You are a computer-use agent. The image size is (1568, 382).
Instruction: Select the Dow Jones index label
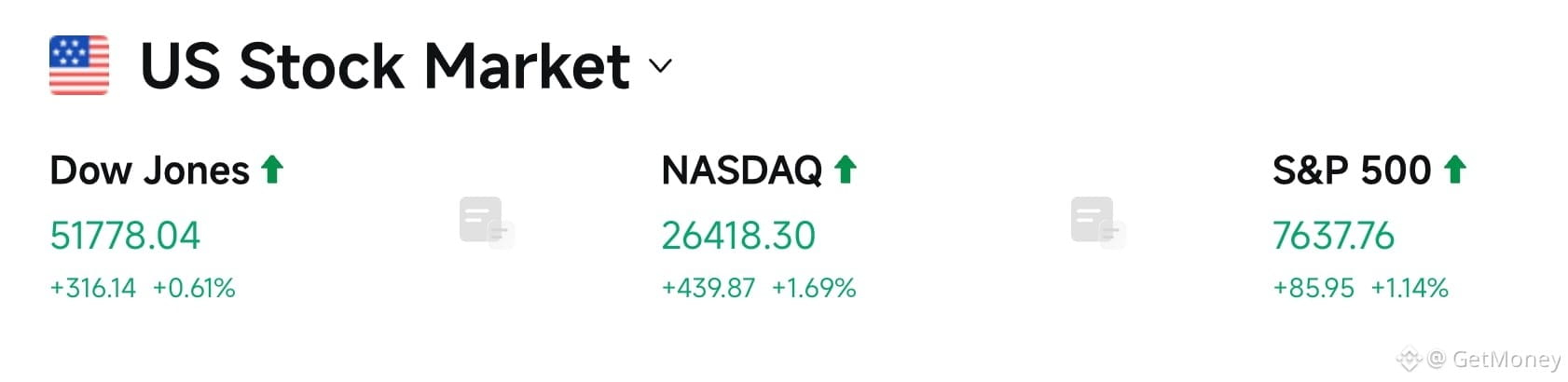(x=150, y=171)
